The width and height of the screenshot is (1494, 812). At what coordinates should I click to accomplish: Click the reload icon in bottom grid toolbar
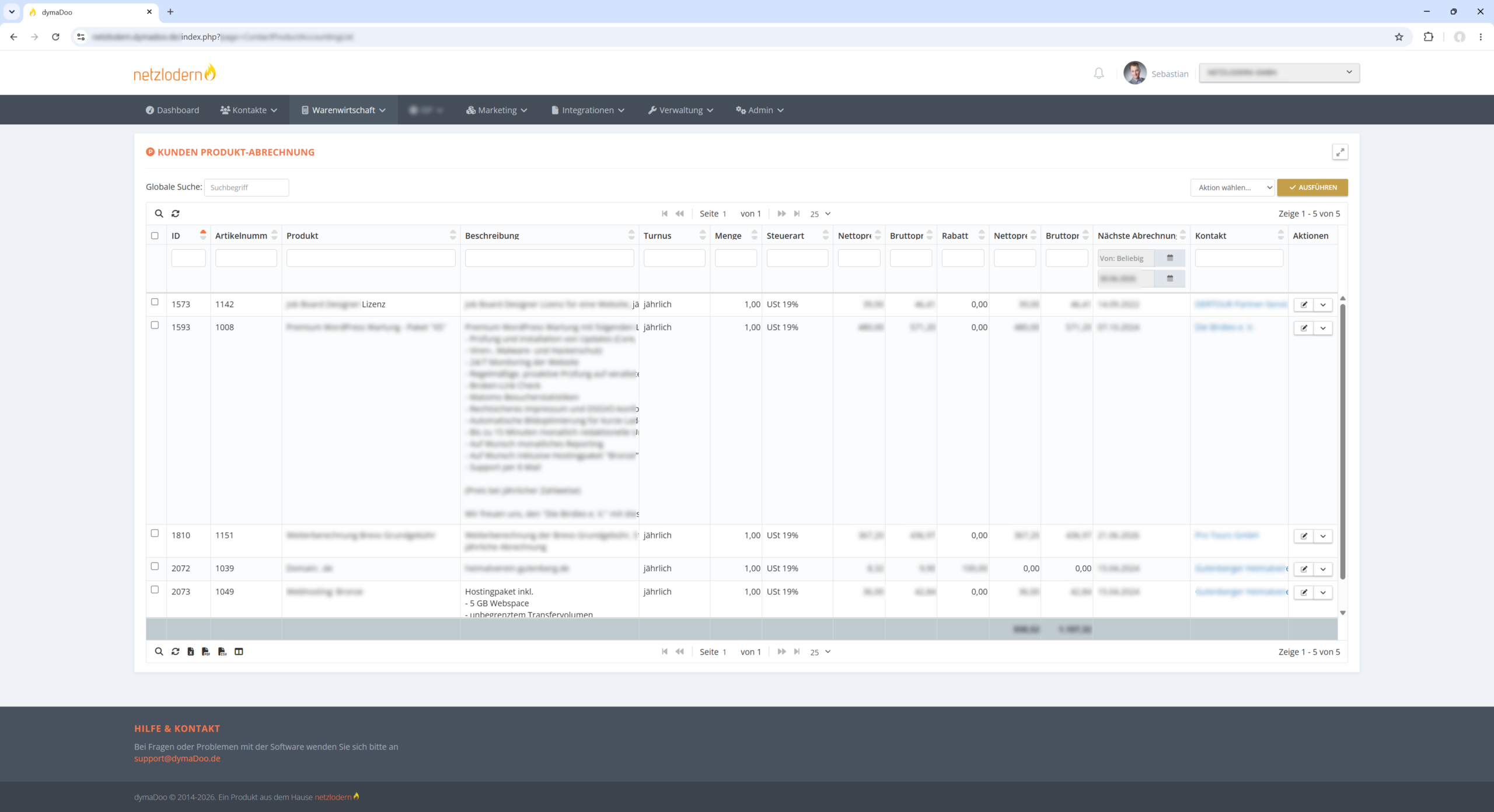point(175,652)
